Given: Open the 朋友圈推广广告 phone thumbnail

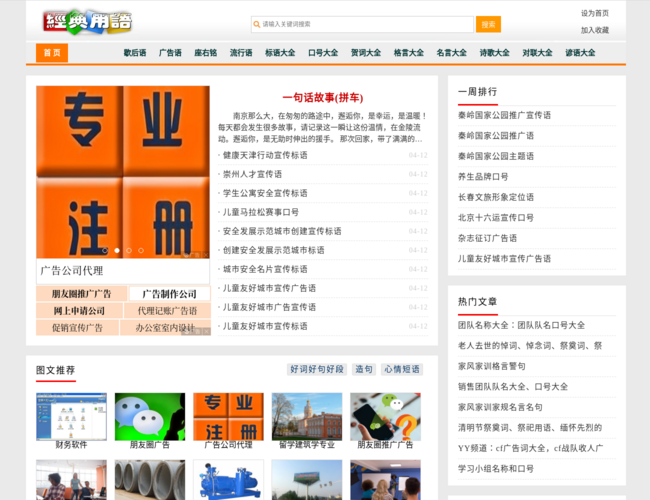Looking at the screenshot, I should tap(386, 417).
